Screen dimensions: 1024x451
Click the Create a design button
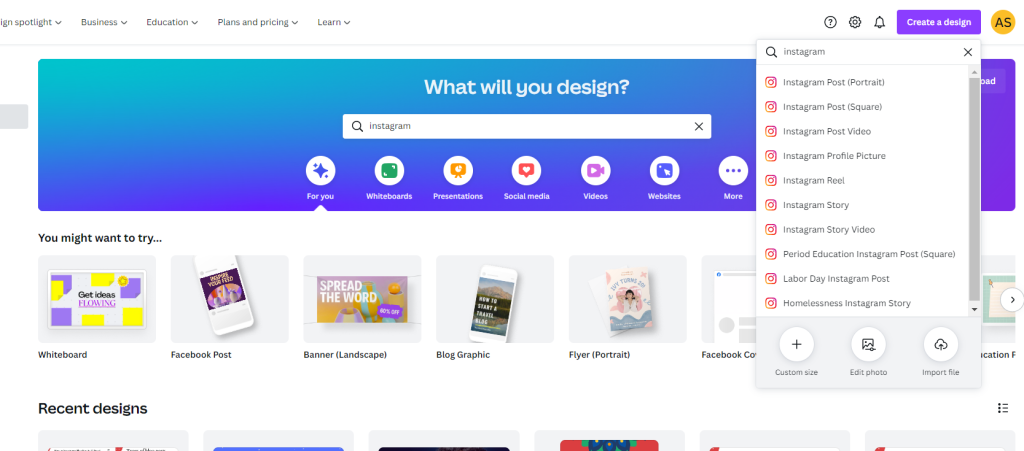tap(938, 22)
